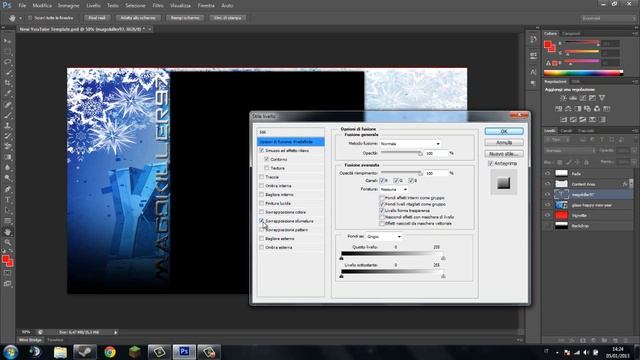Open the Filtro menu
Image resolution: width=640 pixels, height=360 pixels.
click(x=158, y=6)
